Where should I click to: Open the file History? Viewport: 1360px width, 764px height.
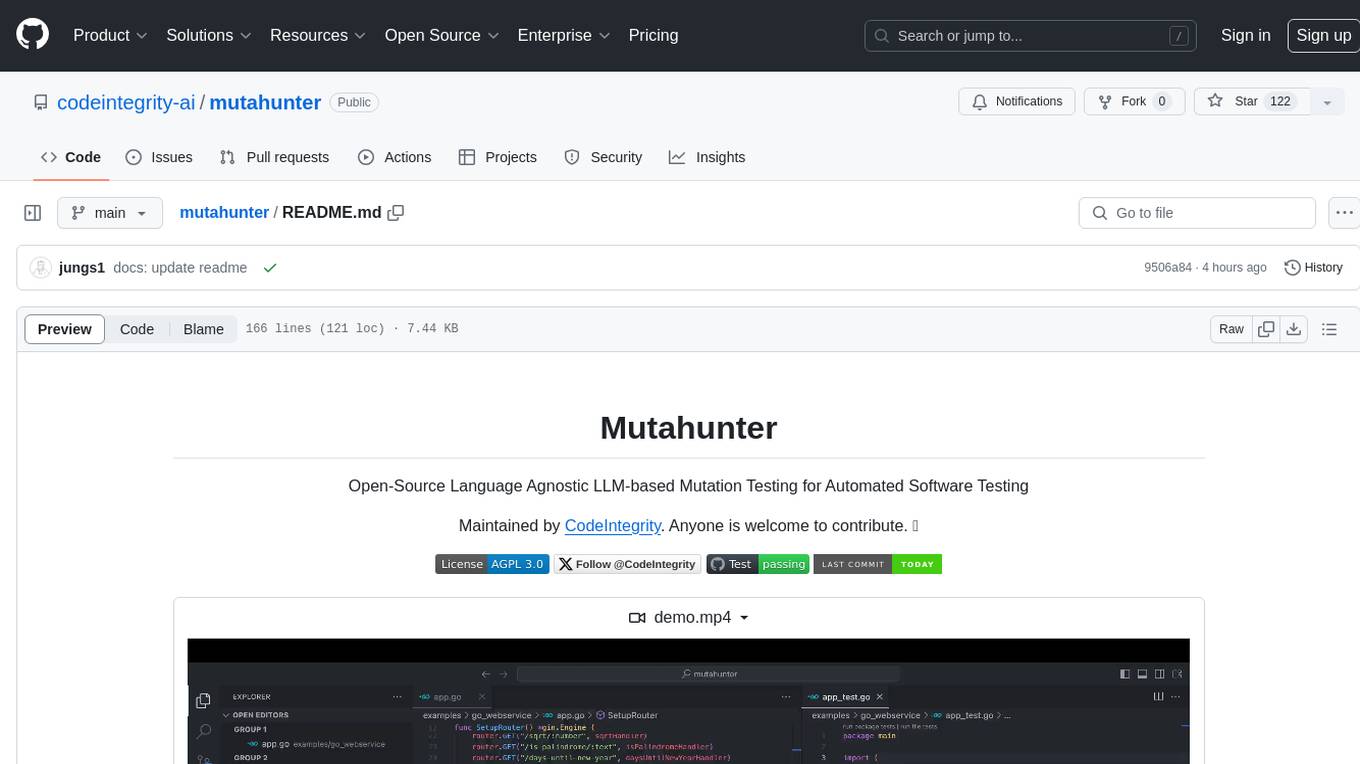(x=1313, y=268)
